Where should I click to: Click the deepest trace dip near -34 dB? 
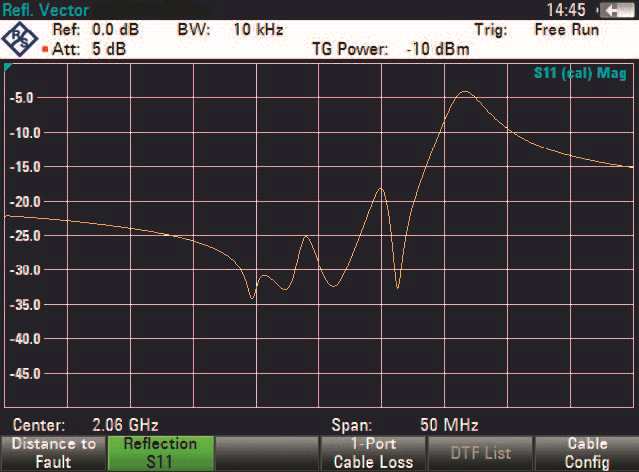point(252,298)
